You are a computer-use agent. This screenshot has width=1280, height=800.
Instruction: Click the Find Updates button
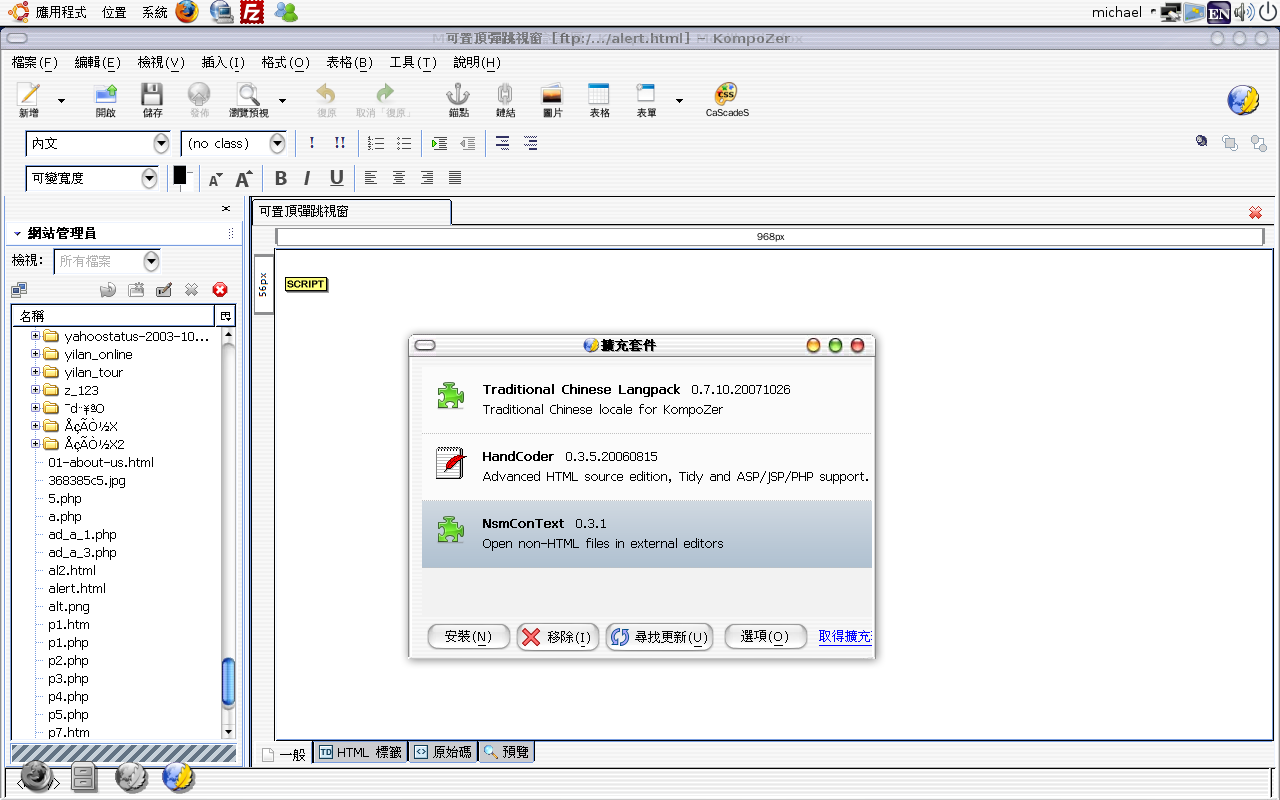coord(660,637)
